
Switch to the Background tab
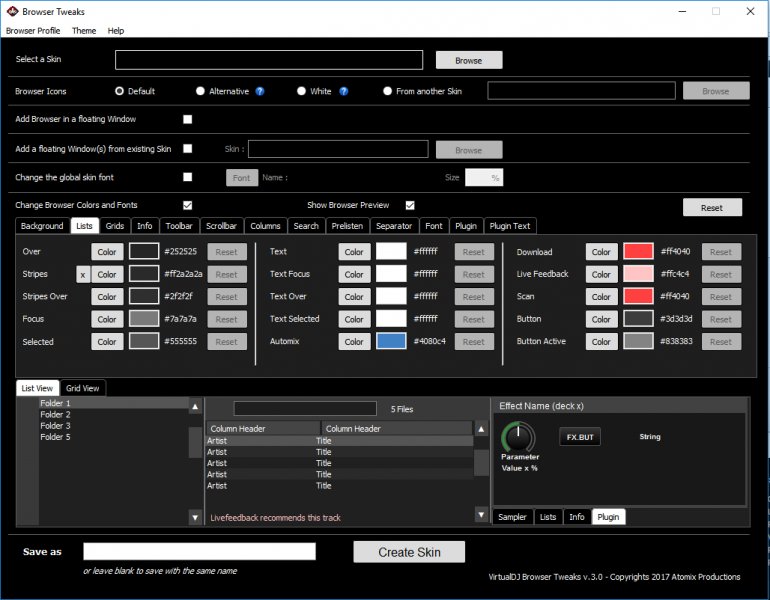click(42, 226)
